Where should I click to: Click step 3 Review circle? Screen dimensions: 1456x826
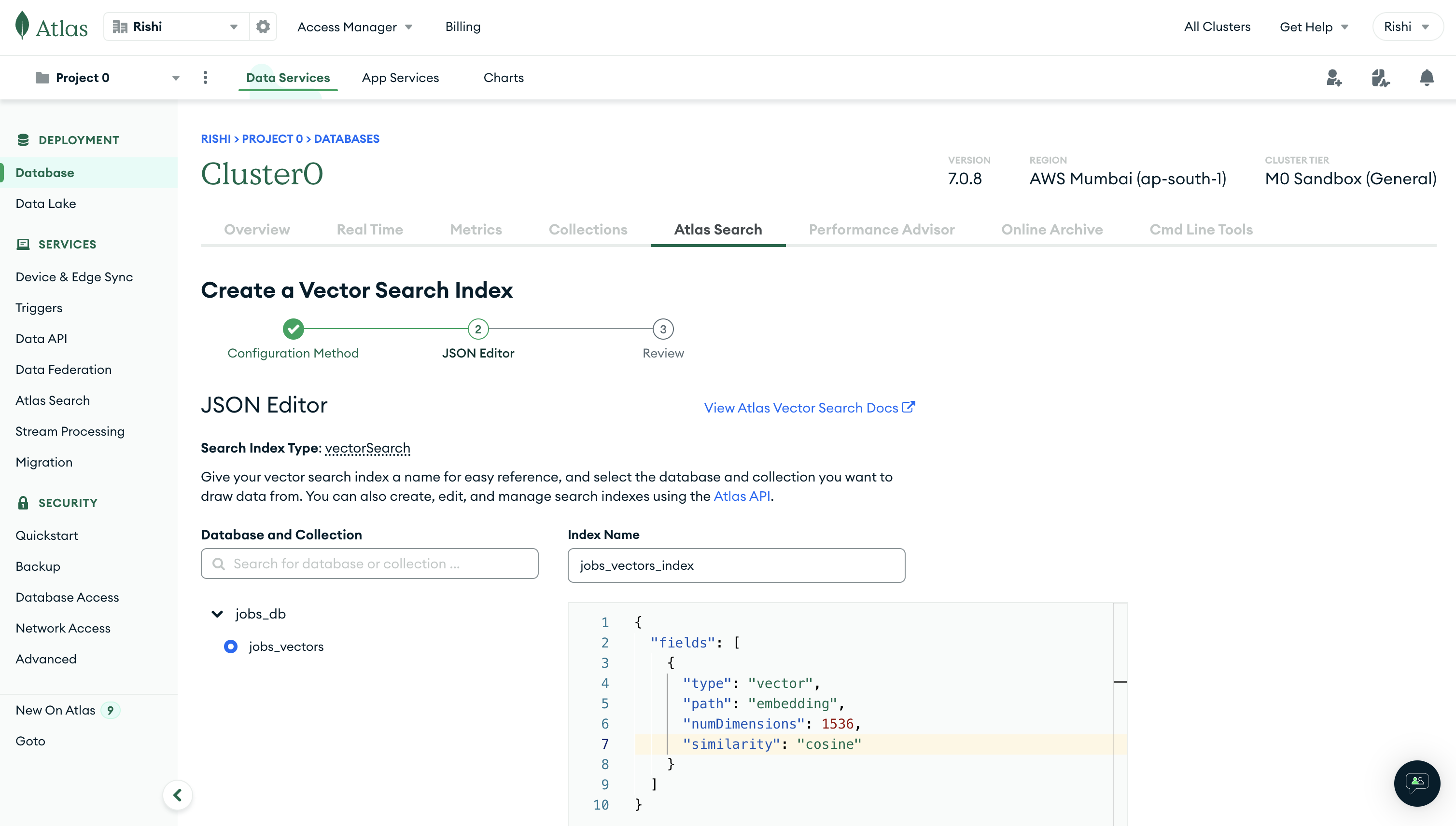[x=663, y=329]
